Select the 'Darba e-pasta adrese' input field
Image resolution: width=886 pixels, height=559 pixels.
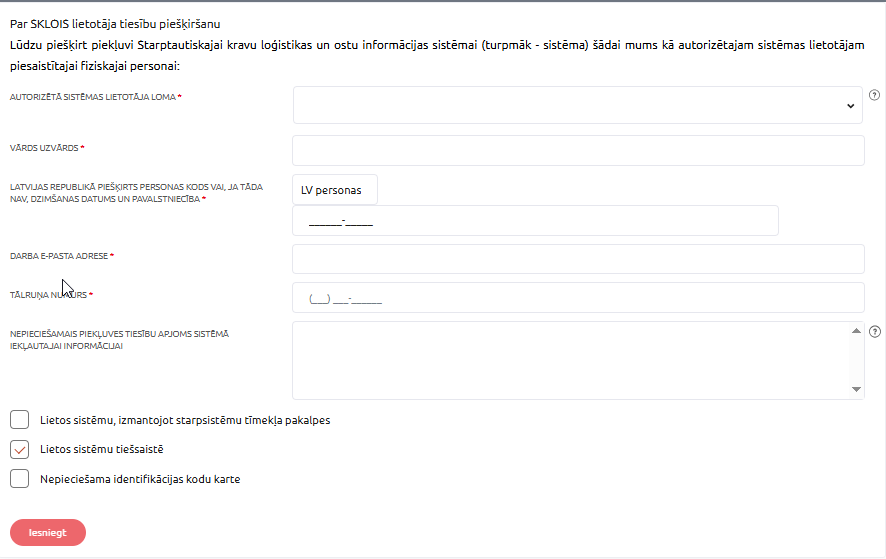coord(577,259)
